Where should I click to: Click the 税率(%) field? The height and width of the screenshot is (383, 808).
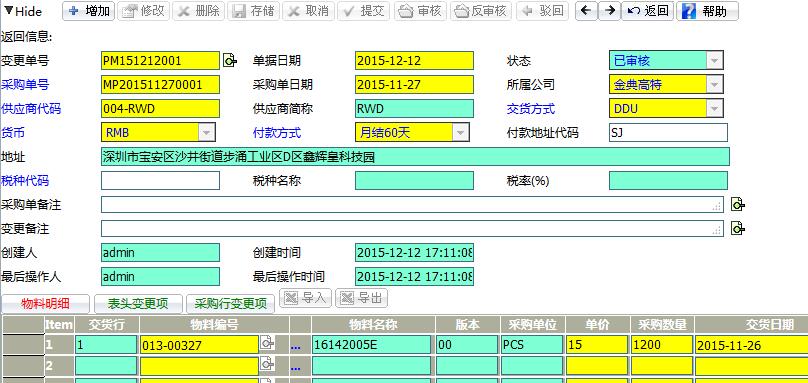(x=668, y=180)
